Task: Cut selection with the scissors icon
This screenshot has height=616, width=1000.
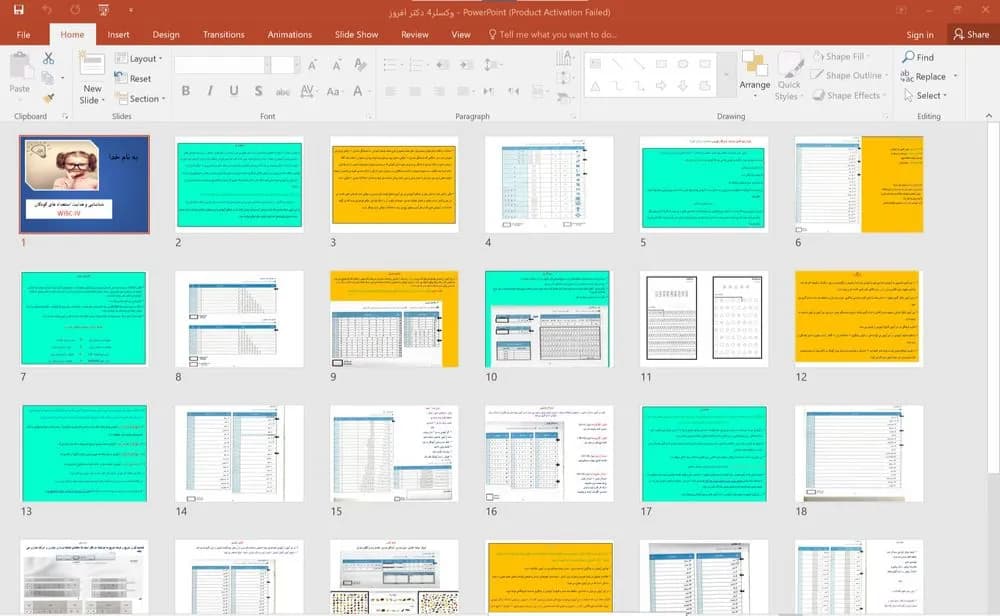Action: pos(48,58)
